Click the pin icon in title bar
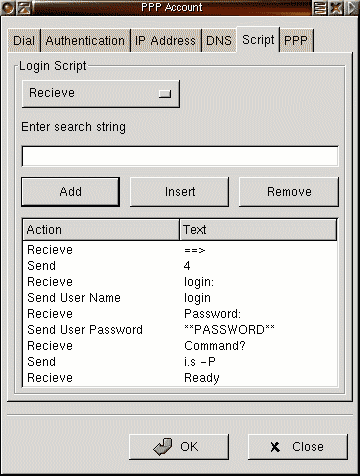This screenshot has width=360, height=476. point(24,7)
